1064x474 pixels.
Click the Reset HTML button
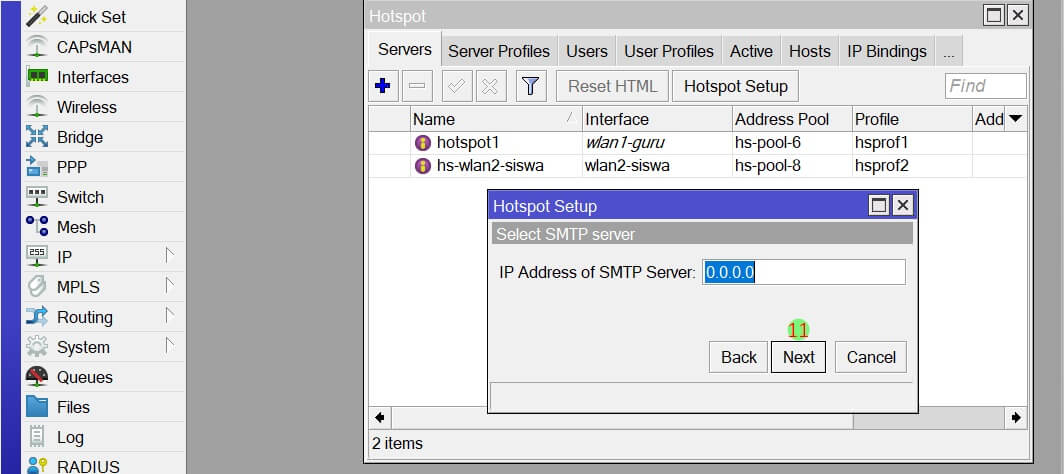(612, 86)
